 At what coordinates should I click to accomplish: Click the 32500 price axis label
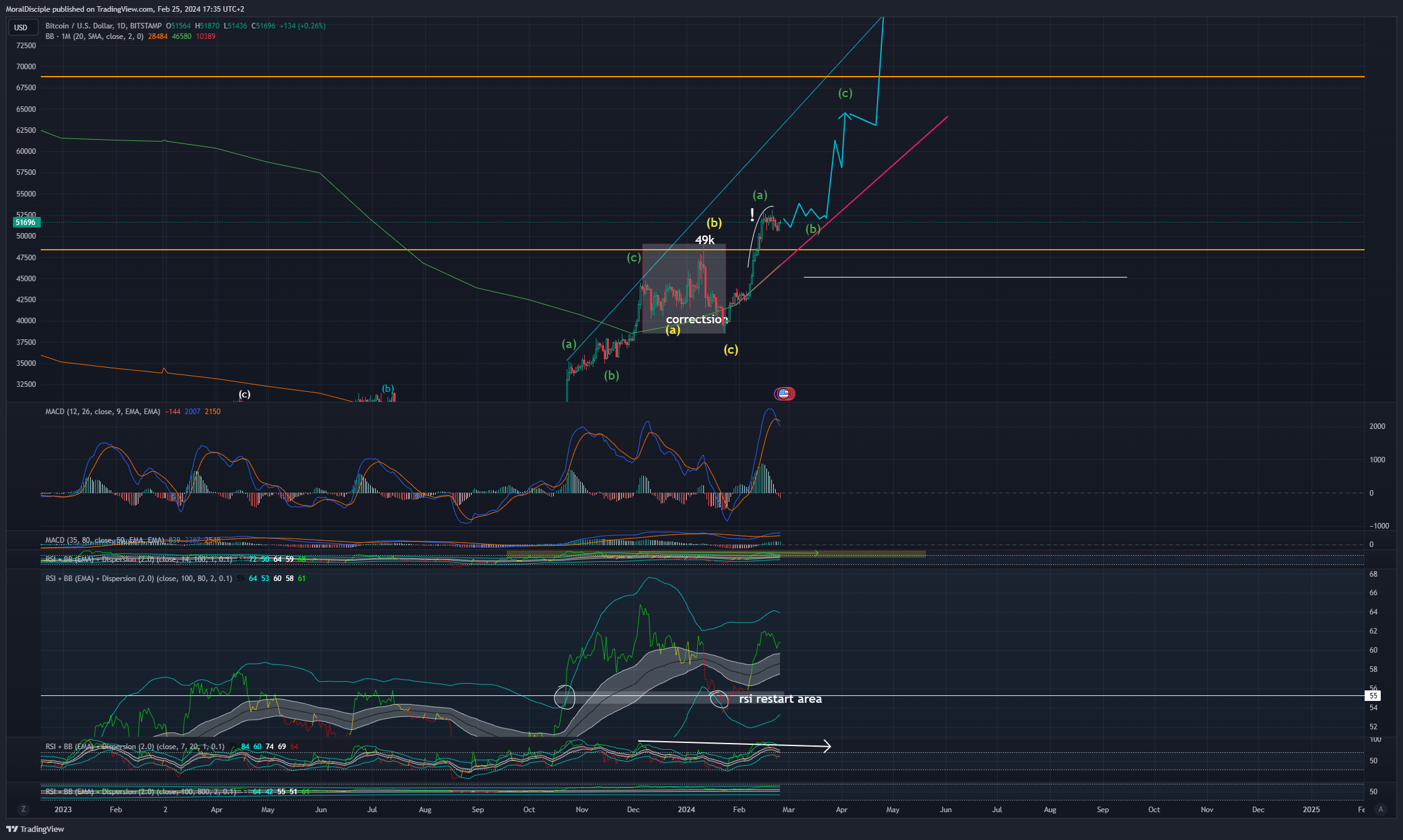point(26,384)
